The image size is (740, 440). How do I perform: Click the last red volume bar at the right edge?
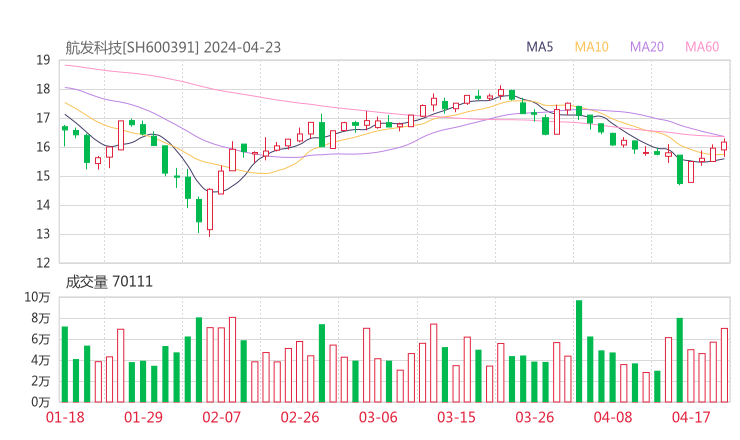(x=724, y=365)
